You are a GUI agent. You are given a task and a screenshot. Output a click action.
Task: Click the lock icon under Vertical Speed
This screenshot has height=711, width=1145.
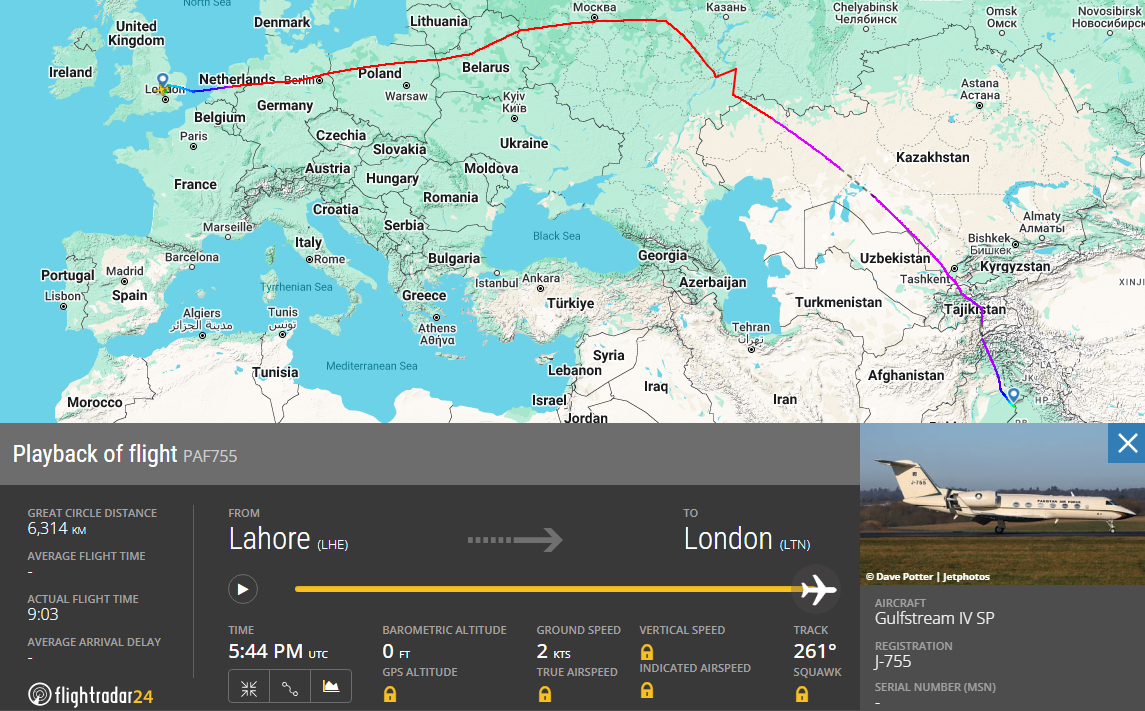[x=647, y=652]
